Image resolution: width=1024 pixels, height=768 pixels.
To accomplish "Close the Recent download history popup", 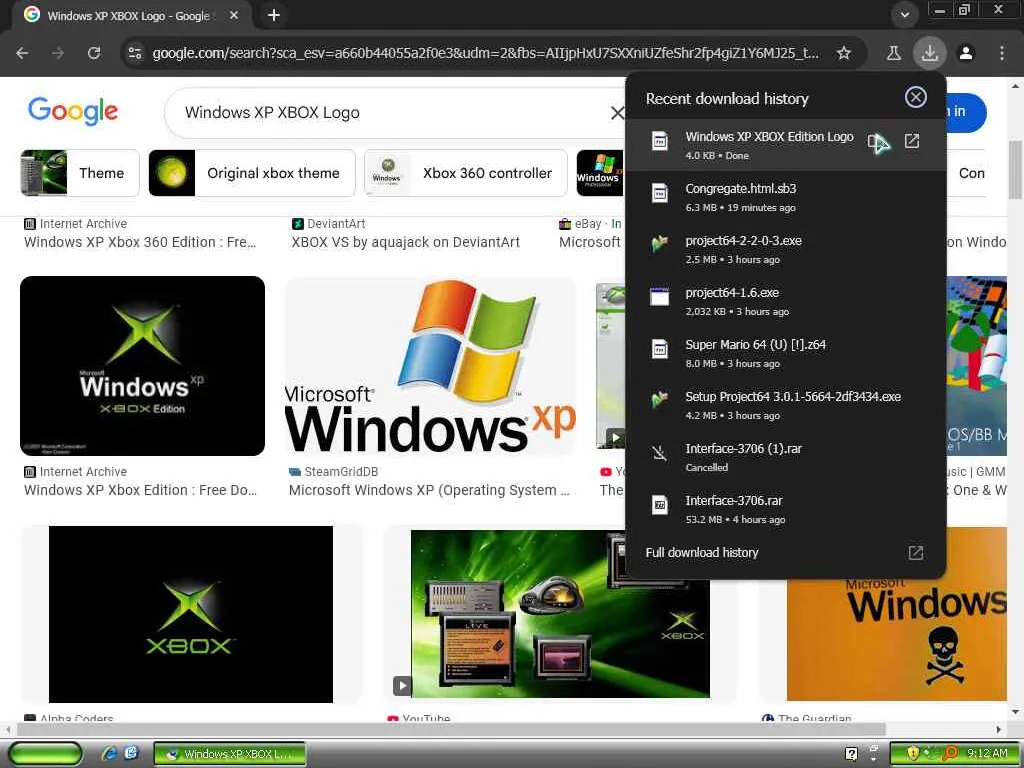I will pyautogui.click(x=916, y=97).
